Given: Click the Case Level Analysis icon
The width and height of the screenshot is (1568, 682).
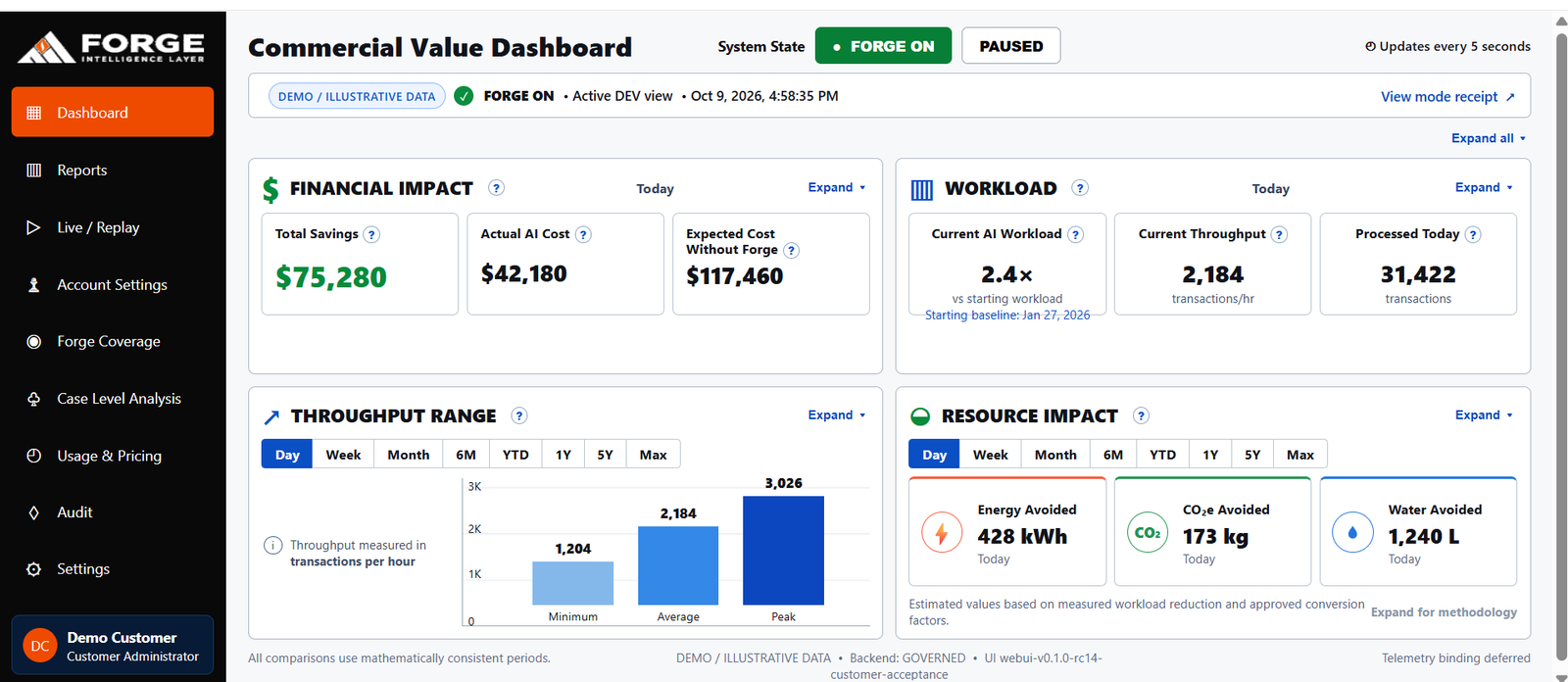Looking at the screenshot, I should (x=33, y=399).
